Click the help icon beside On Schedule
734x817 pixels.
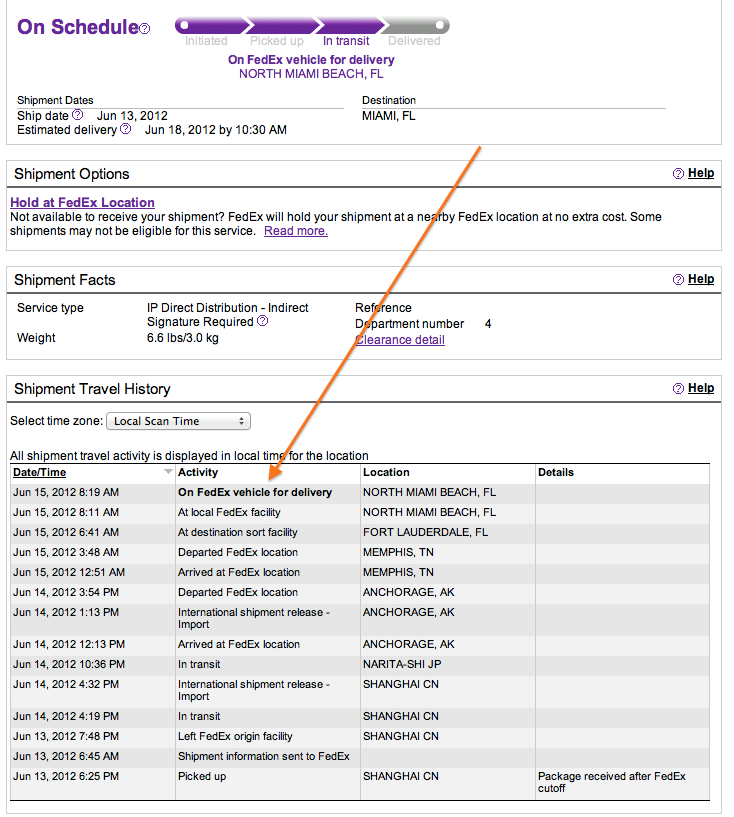point(145,29)
